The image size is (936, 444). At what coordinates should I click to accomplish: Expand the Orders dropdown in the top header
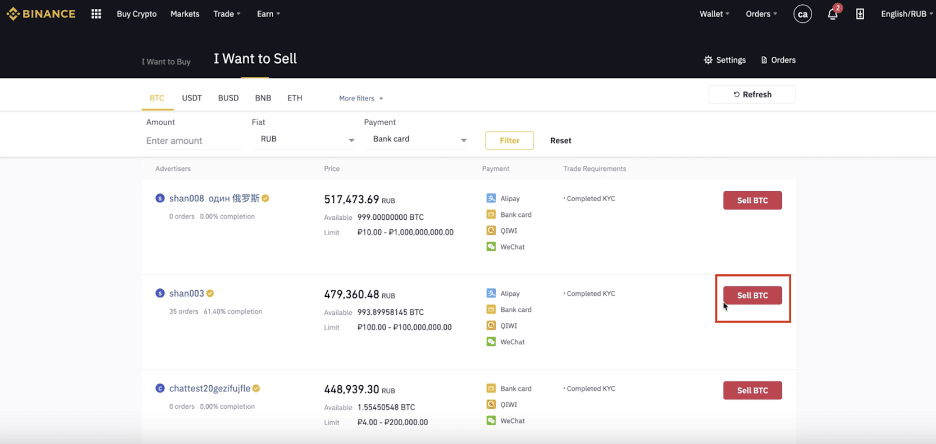pos(761,14)
